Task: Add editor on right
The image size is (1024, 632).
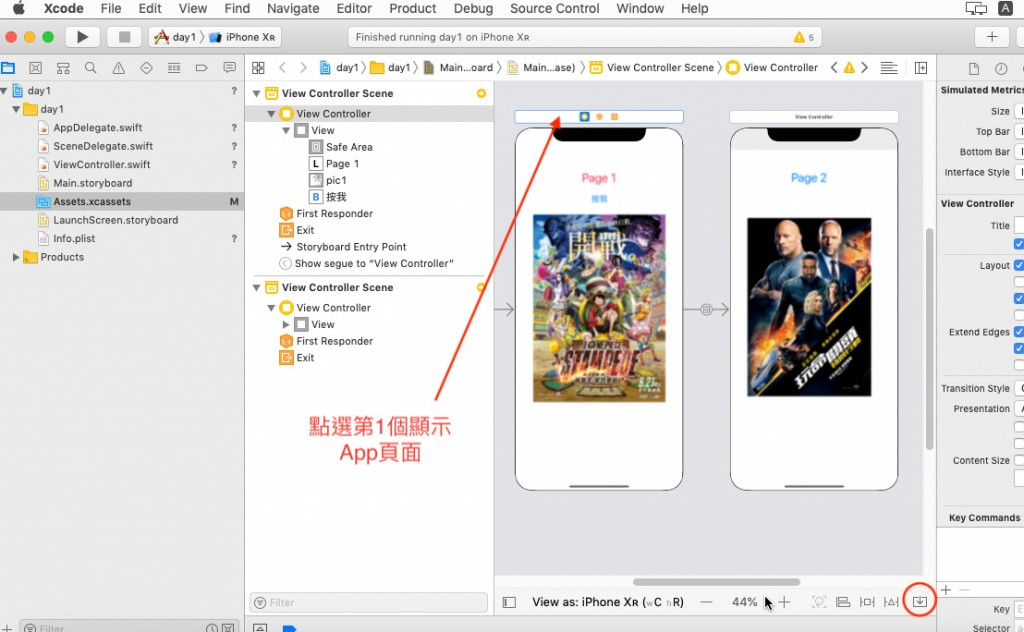Action: [921, 68]
